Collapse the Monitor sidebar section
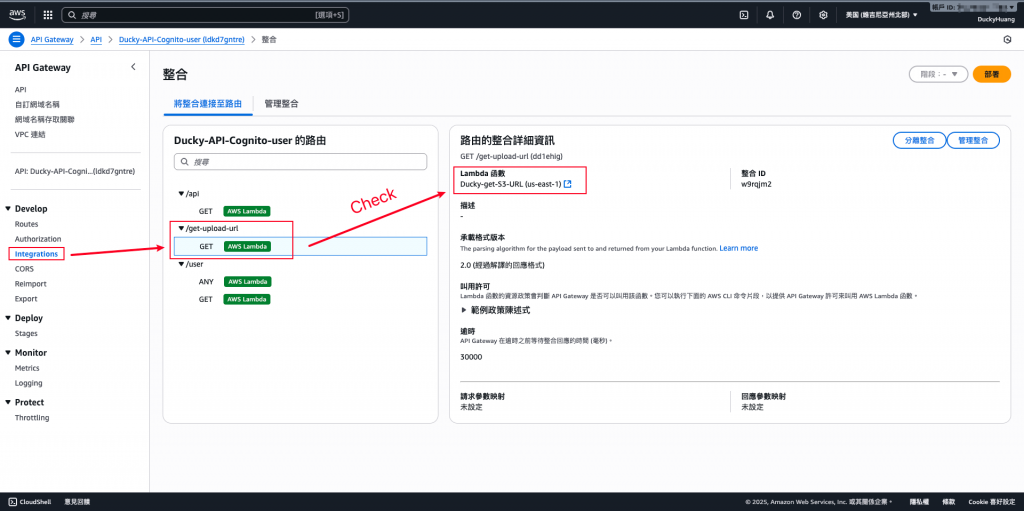The width and height of the screenshot is (1024, 511). tap(8, 353)
